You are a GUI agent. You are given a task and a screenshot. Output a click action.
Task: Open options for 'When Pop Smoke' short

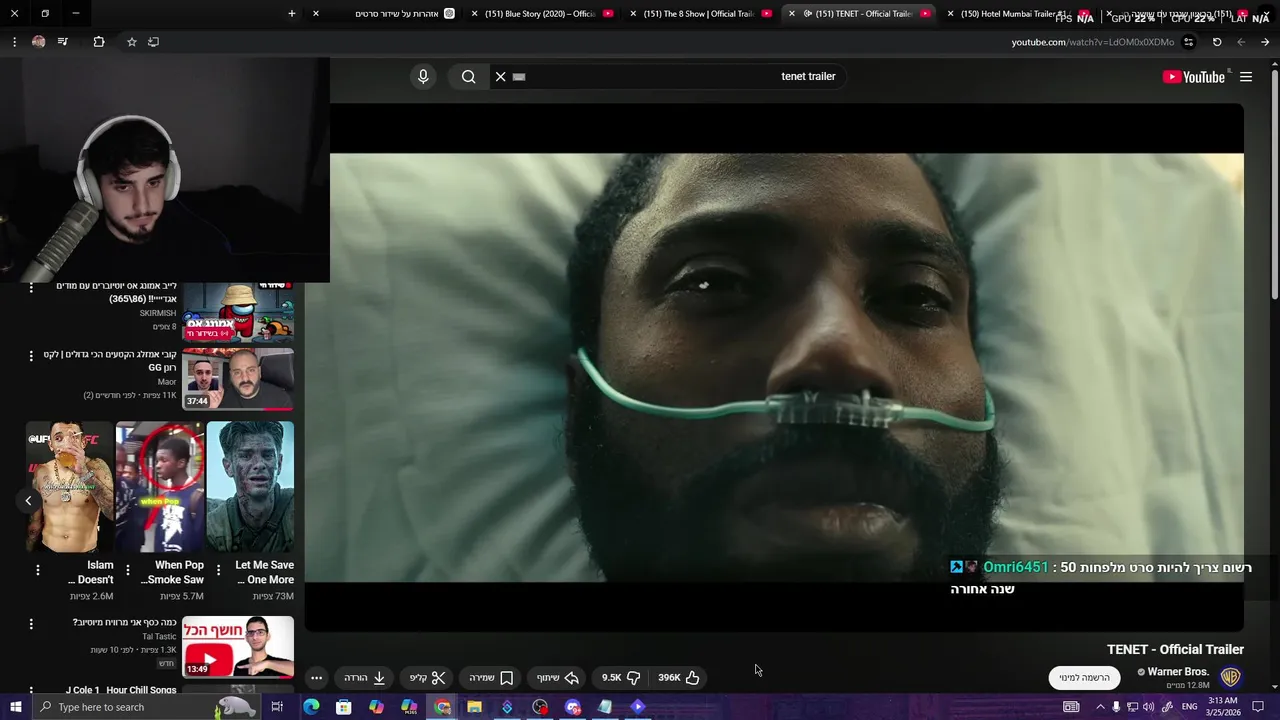click(127, 570)
